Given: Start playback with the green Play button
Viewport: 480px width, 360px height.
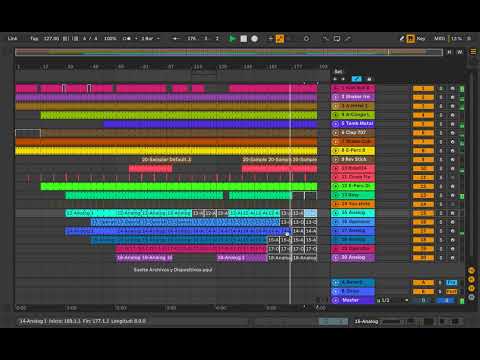Looking at the screenshot, I should pos(232,39).
